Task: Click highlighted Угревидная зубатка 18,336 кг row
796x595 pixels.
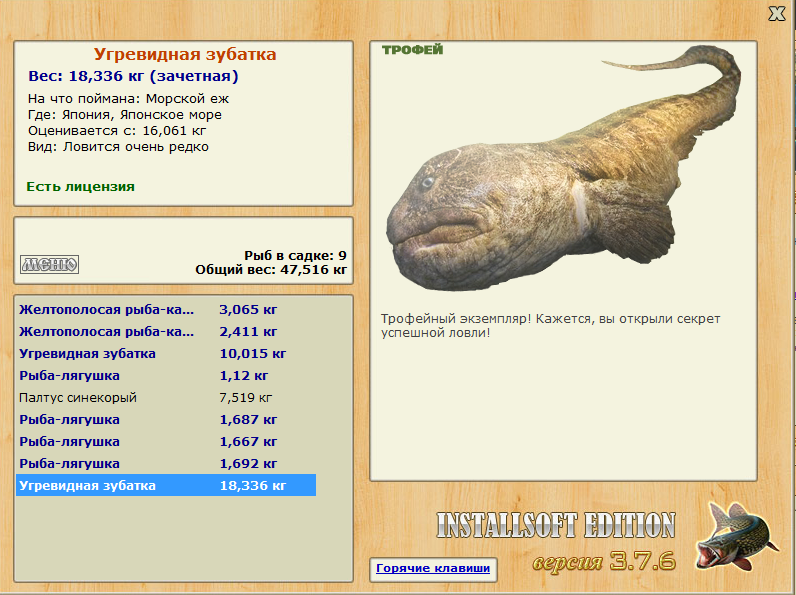Action: click(x=166, y=486)
